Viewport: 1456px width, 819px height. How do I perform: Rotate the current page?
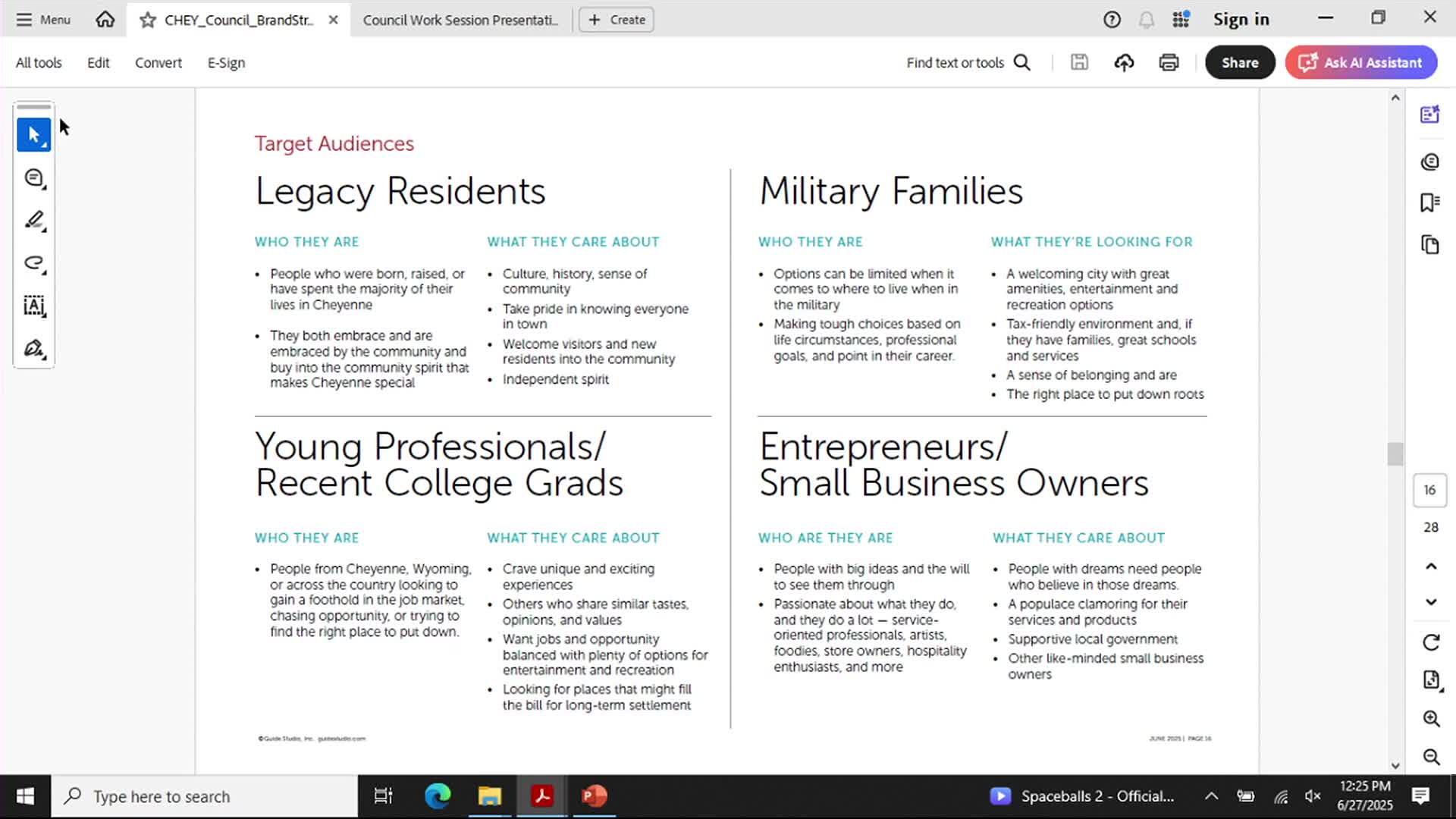coord(1430,642)
